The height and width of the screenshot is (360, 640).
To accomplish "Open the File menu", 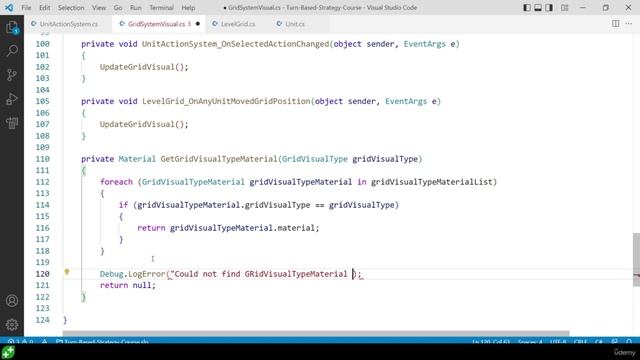I will coord(26,7).
